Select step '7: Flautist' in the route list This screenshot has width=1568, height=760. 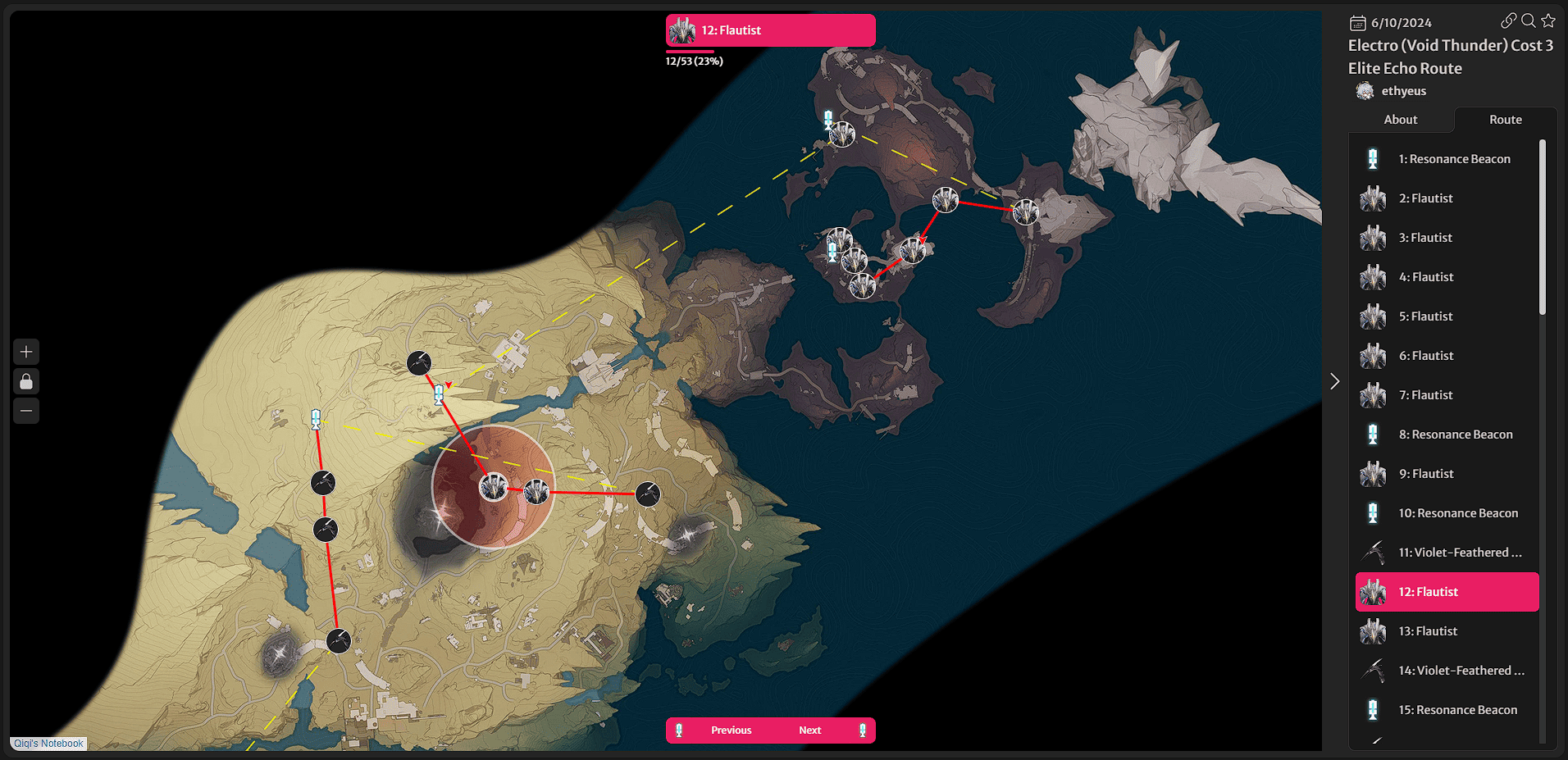point(1447,395)
